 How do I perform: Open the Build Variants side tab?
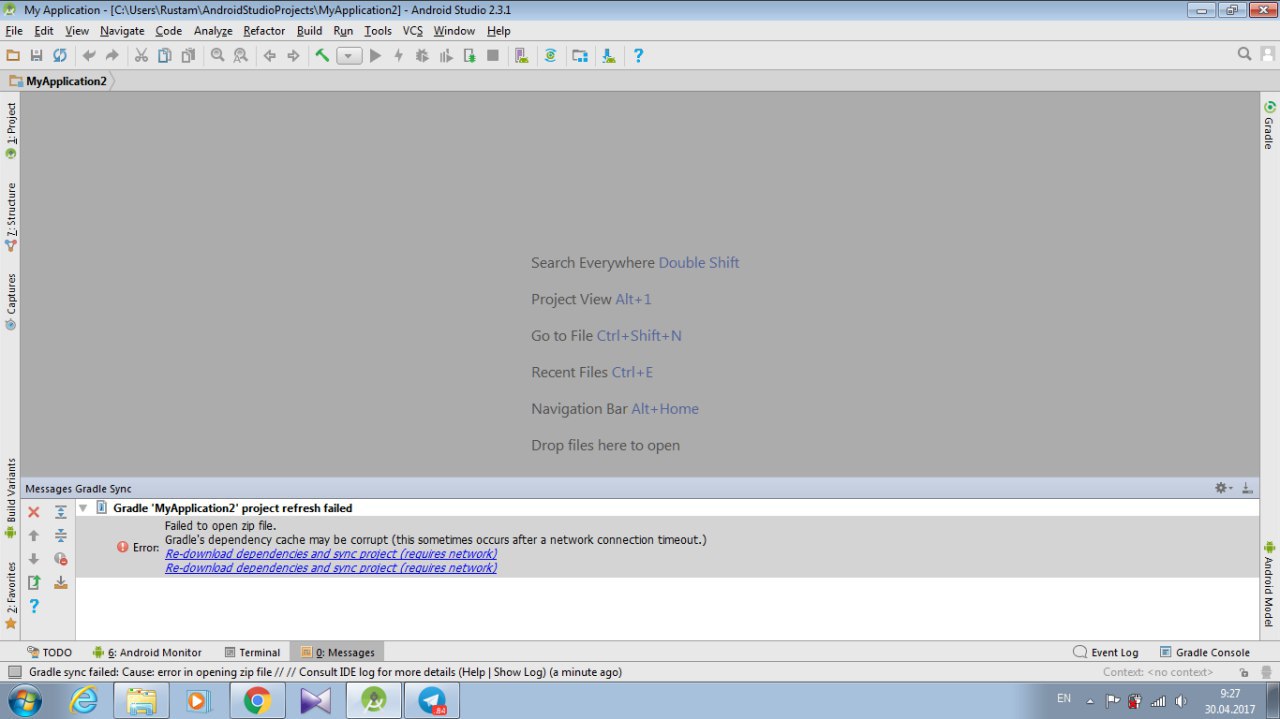pos(10,498)
